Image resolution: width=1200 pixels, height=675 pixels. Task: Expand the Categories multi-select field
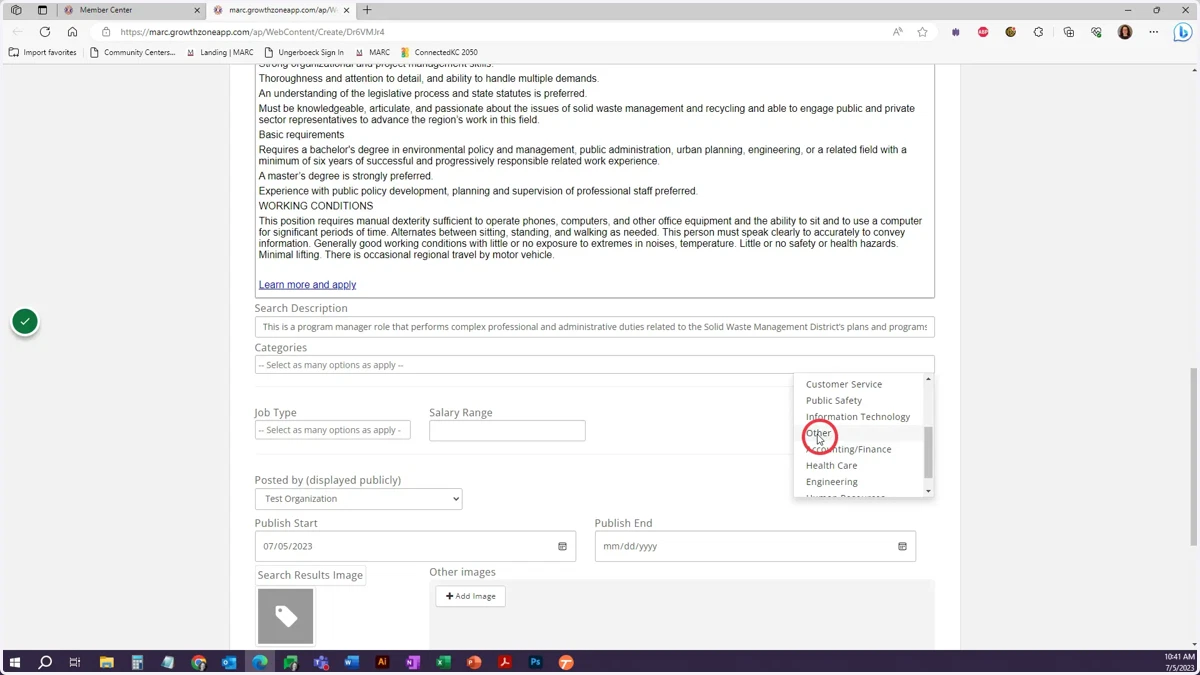(x=594, y=365)
